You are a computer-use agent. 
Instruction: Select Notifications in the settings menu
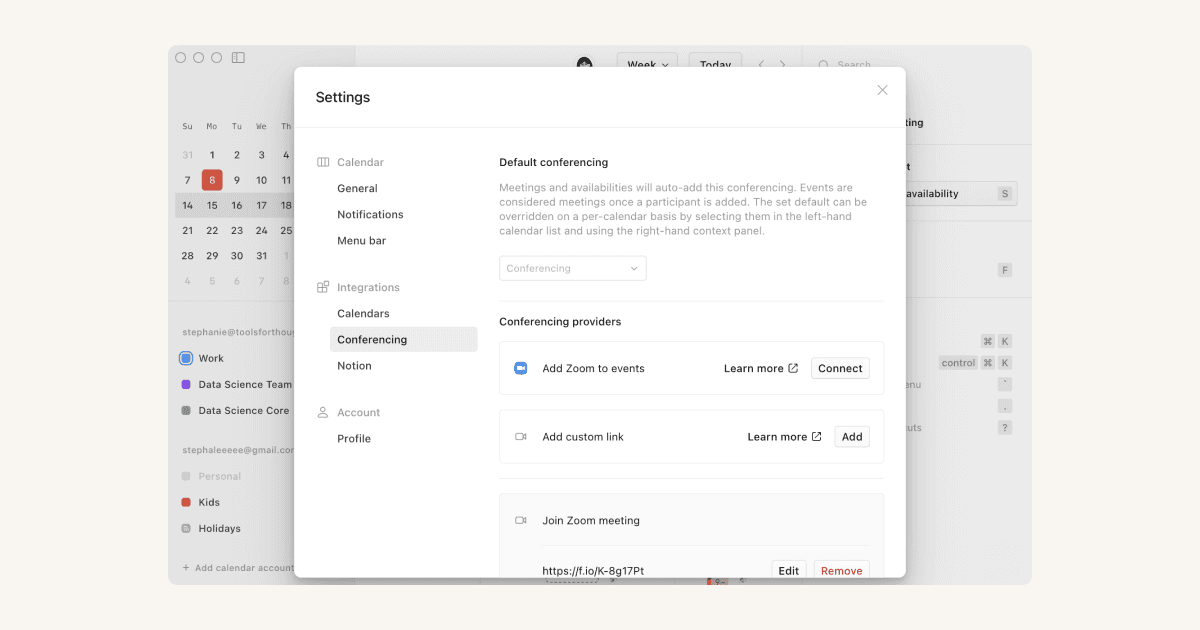click(370, 214)
